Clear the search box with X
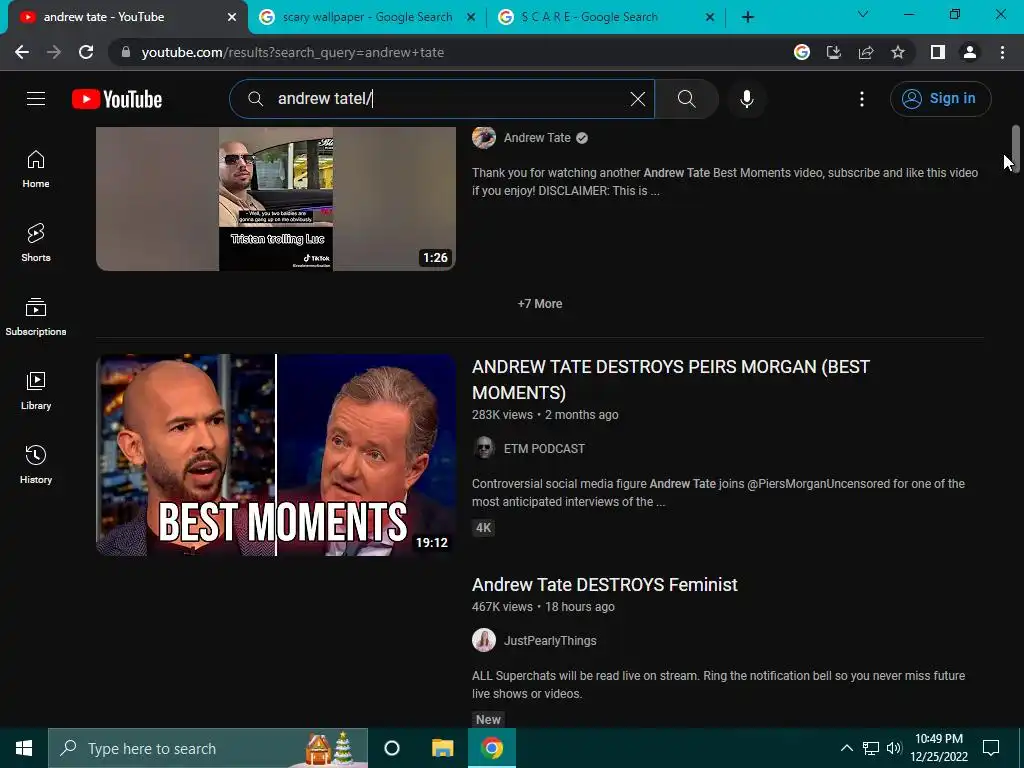 pyautogui.click(x=637, y=99)
